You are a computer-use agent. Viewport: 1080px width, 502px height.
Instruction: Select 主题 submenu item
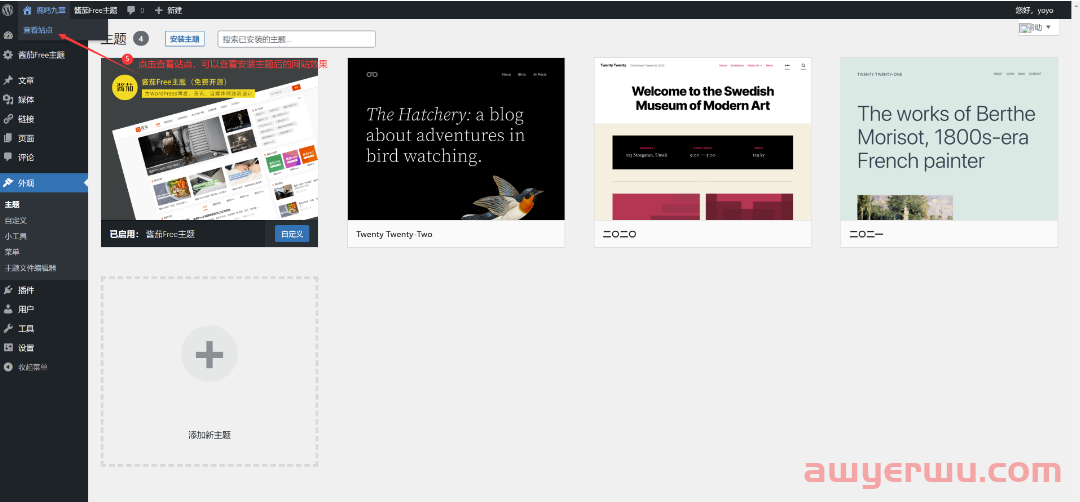pyautogui.click(x=12, y=205)
